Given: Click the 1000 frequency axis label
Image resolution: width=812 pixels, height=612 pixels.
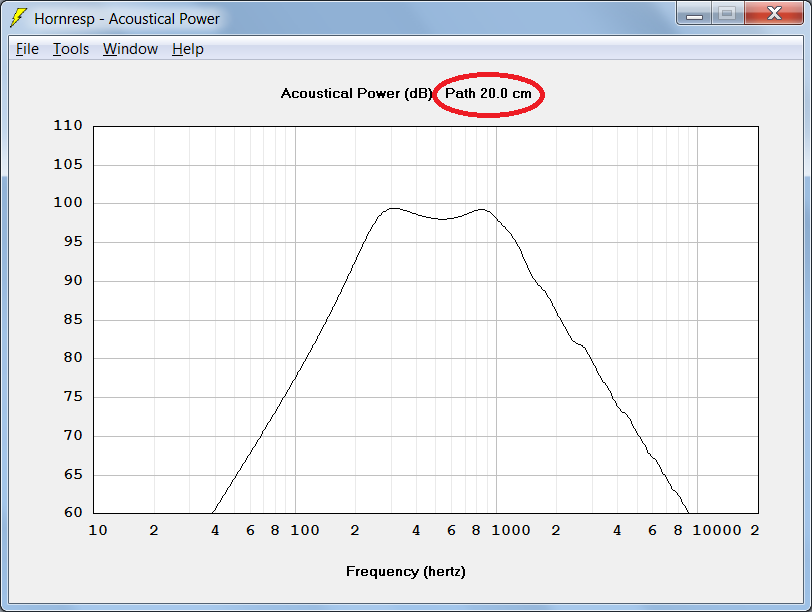Looking at the screenshot, I should (x=511, y=530).
